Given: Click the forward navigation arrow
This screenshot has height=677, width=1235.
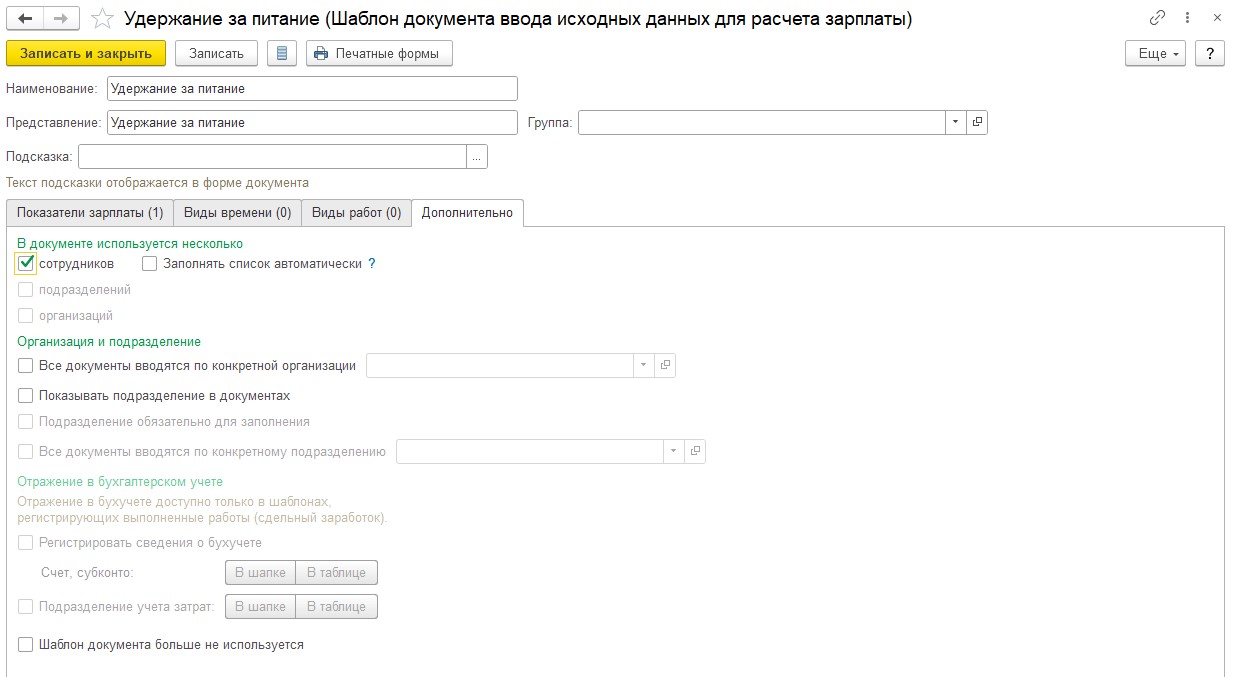Looking at the screenshot, I should (60, 19).
